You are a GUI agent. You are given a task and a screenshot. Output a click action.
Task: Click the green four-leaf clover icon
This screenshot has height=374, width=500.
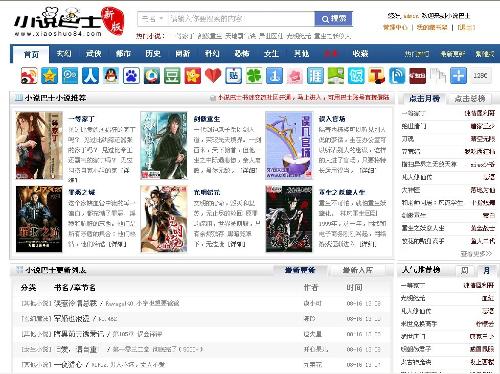(254, 76)
